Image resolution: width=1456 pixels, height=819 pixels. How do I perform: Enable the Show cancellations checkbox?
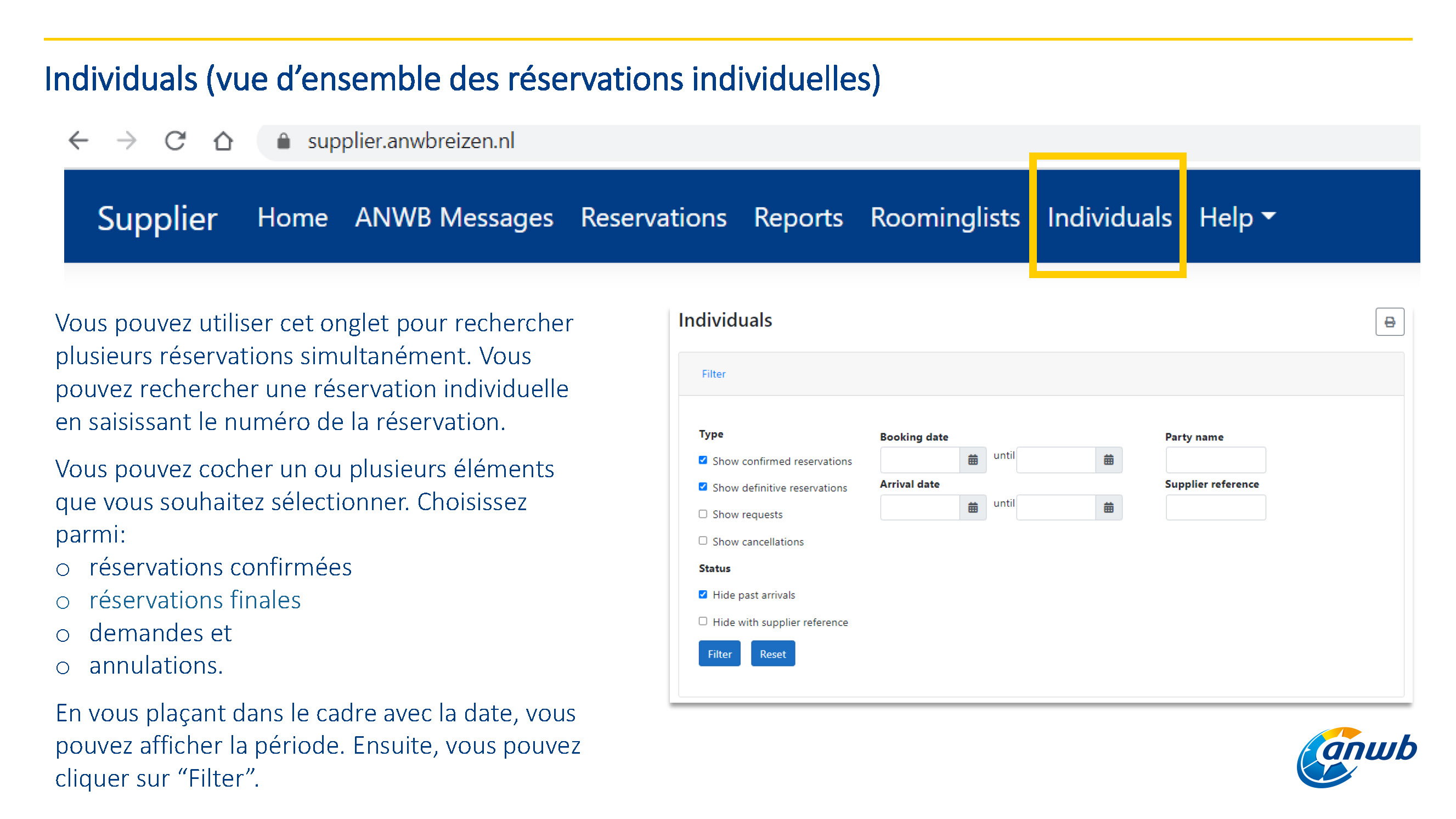coord(703,541)
